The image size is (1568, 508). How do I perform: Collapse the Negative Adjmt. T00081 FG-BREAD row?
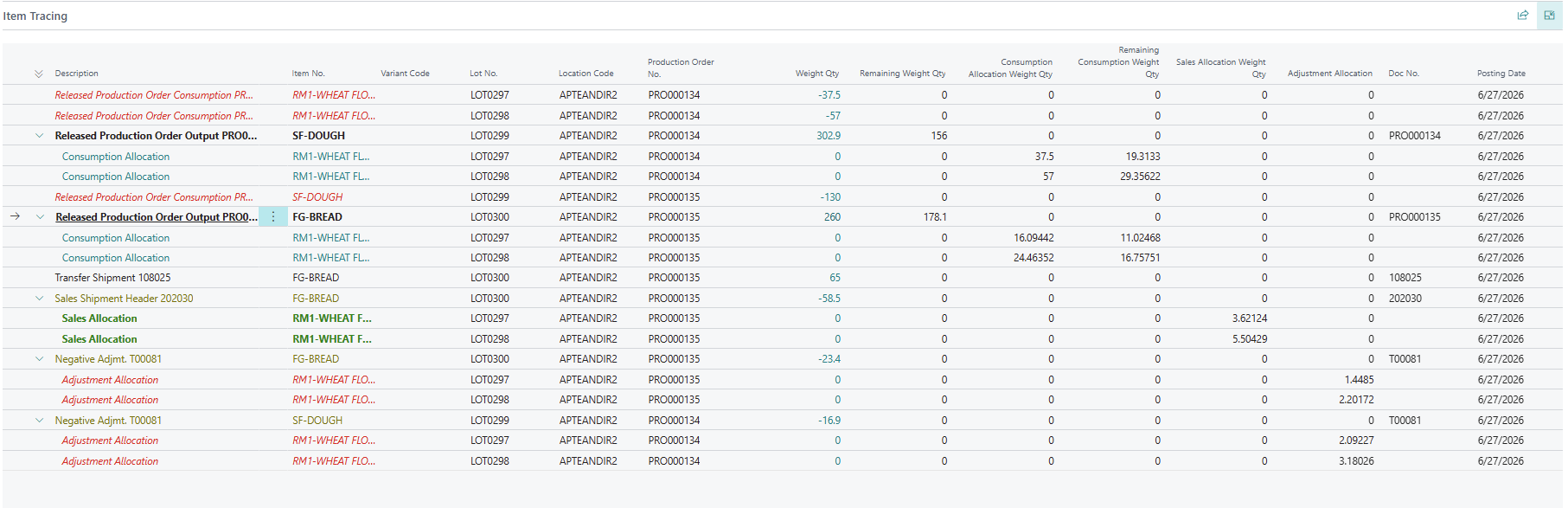click(39, 359)
